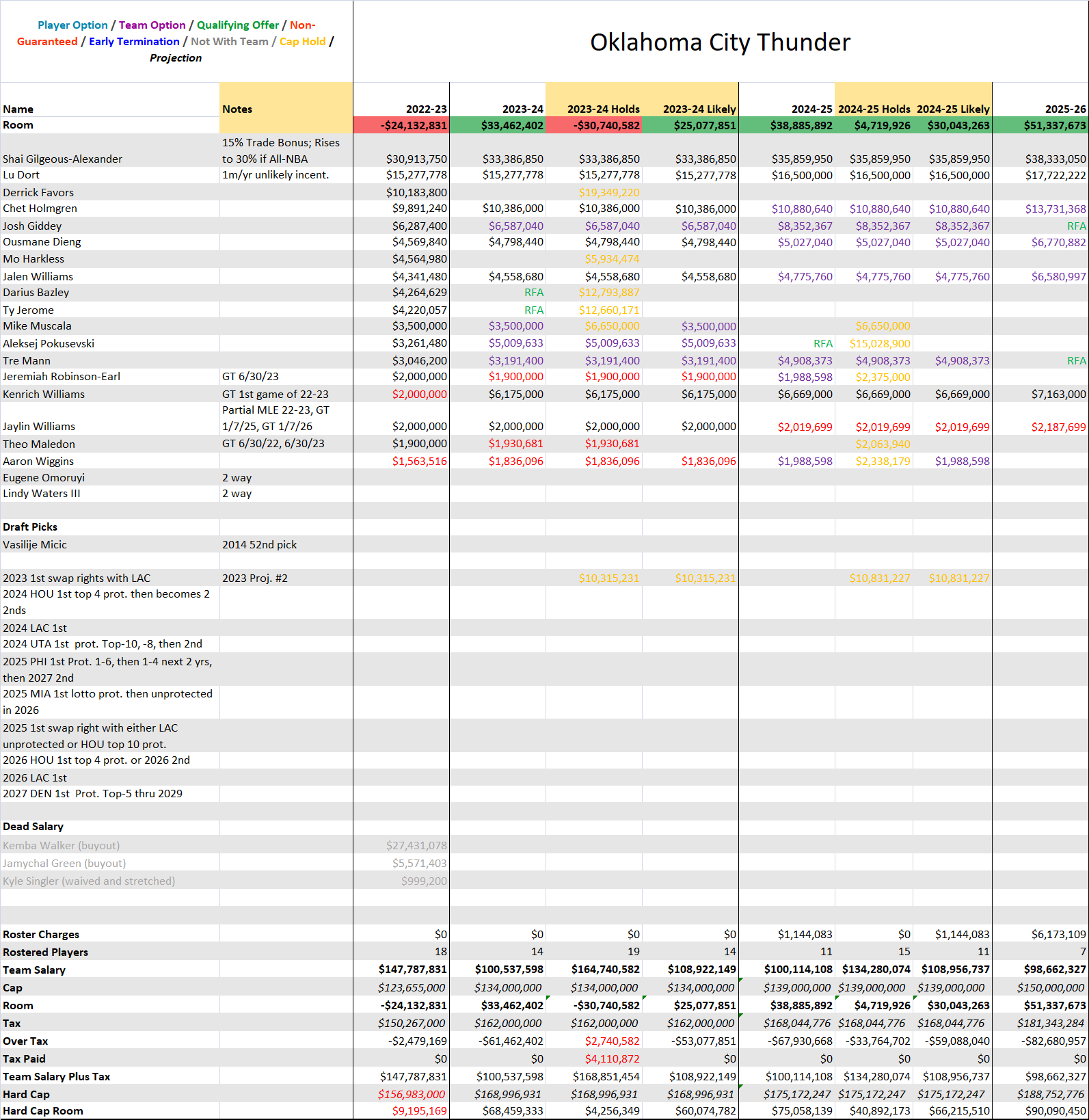Select Ty Jerome's 2023-24 RFA cell
This screenshot has height=1120, width=1089.
[x=534, y=310]
